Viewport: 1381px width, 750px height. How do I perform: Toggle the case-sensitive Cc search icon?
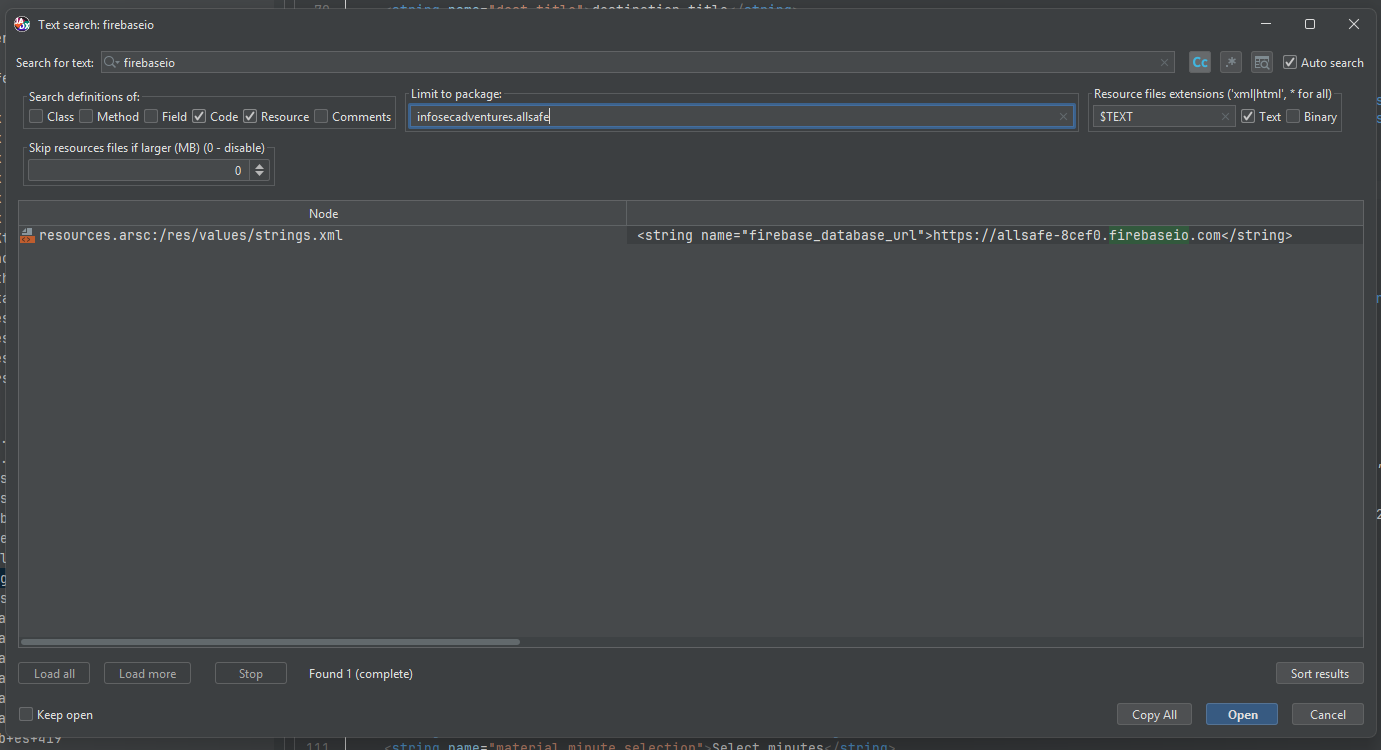click(x=1200, y=62)
